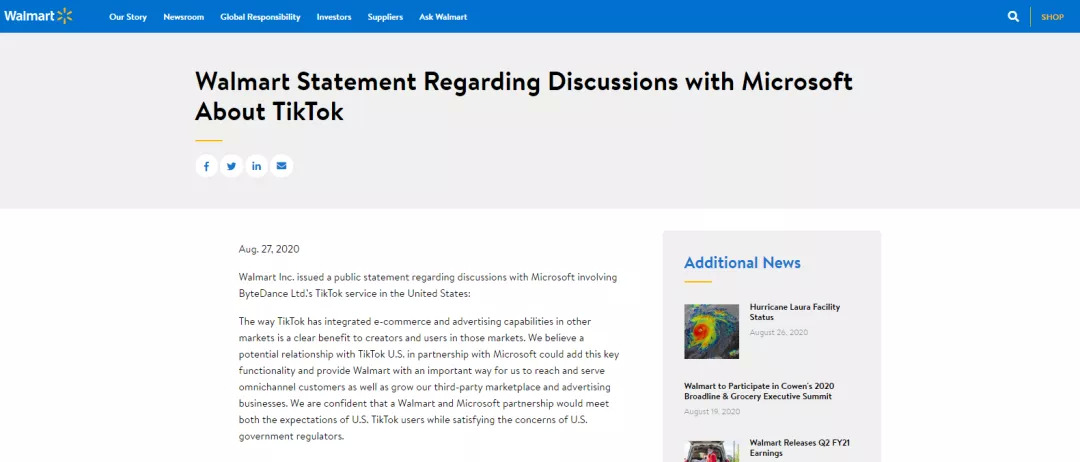The image size is (1080, 462).
Task: Open Investors menu item
Action: pos(334,17)
